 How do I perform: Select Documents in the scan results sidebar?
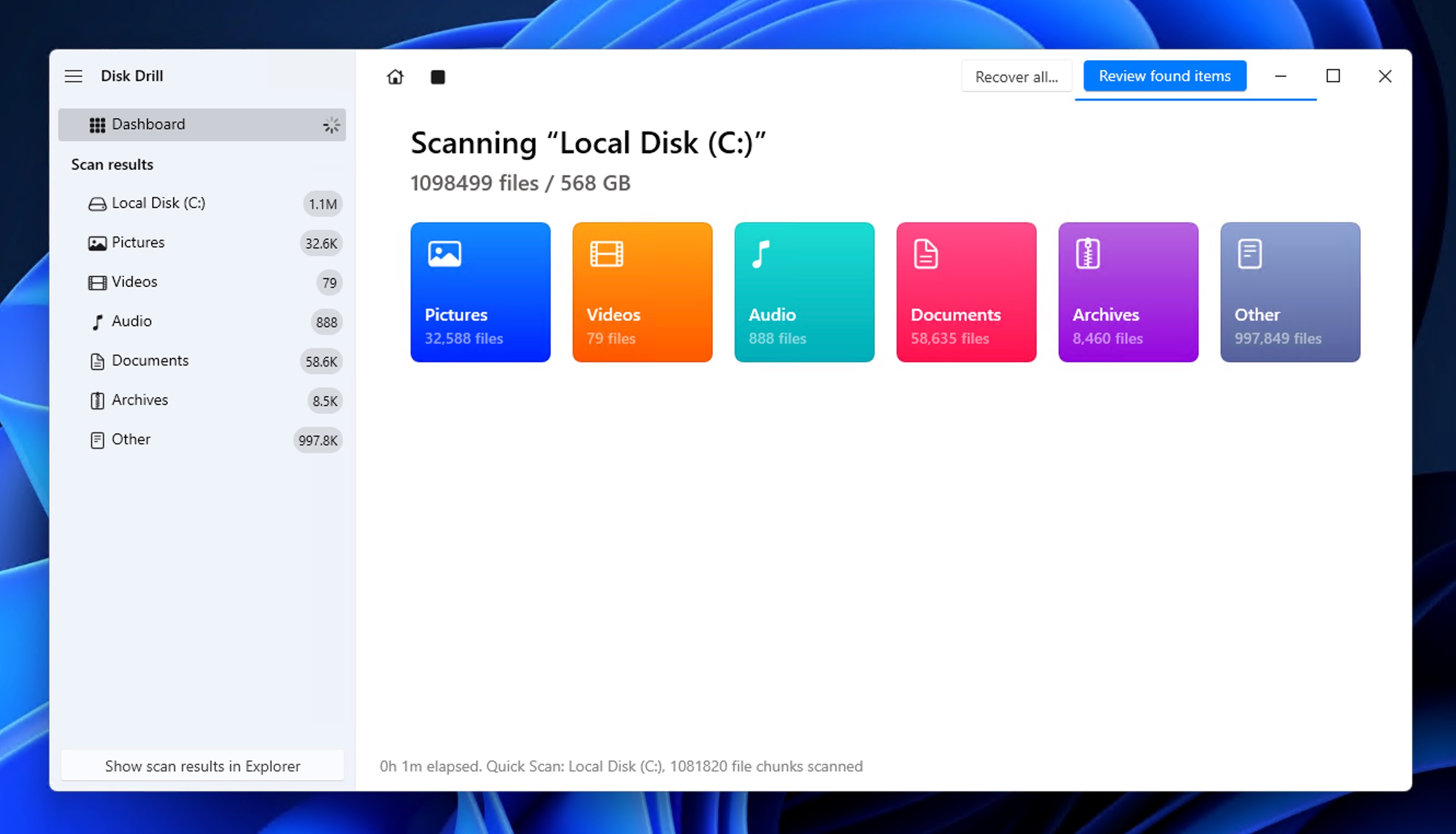pos(151,360)
